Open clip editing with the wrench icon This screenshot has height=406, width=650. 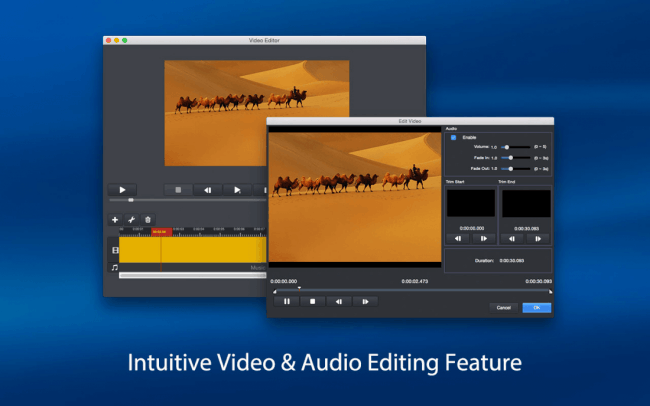(x=131, y=219)
